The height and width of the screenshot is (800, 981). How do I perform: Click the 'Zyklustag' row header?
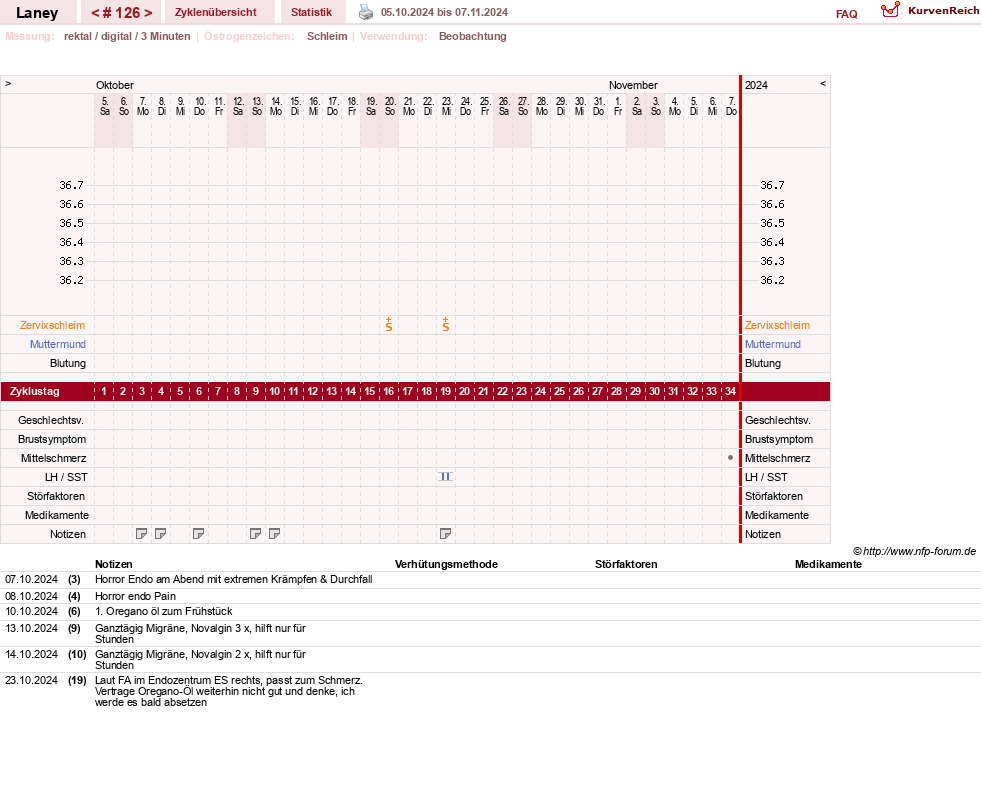click(x=34, y=391)
